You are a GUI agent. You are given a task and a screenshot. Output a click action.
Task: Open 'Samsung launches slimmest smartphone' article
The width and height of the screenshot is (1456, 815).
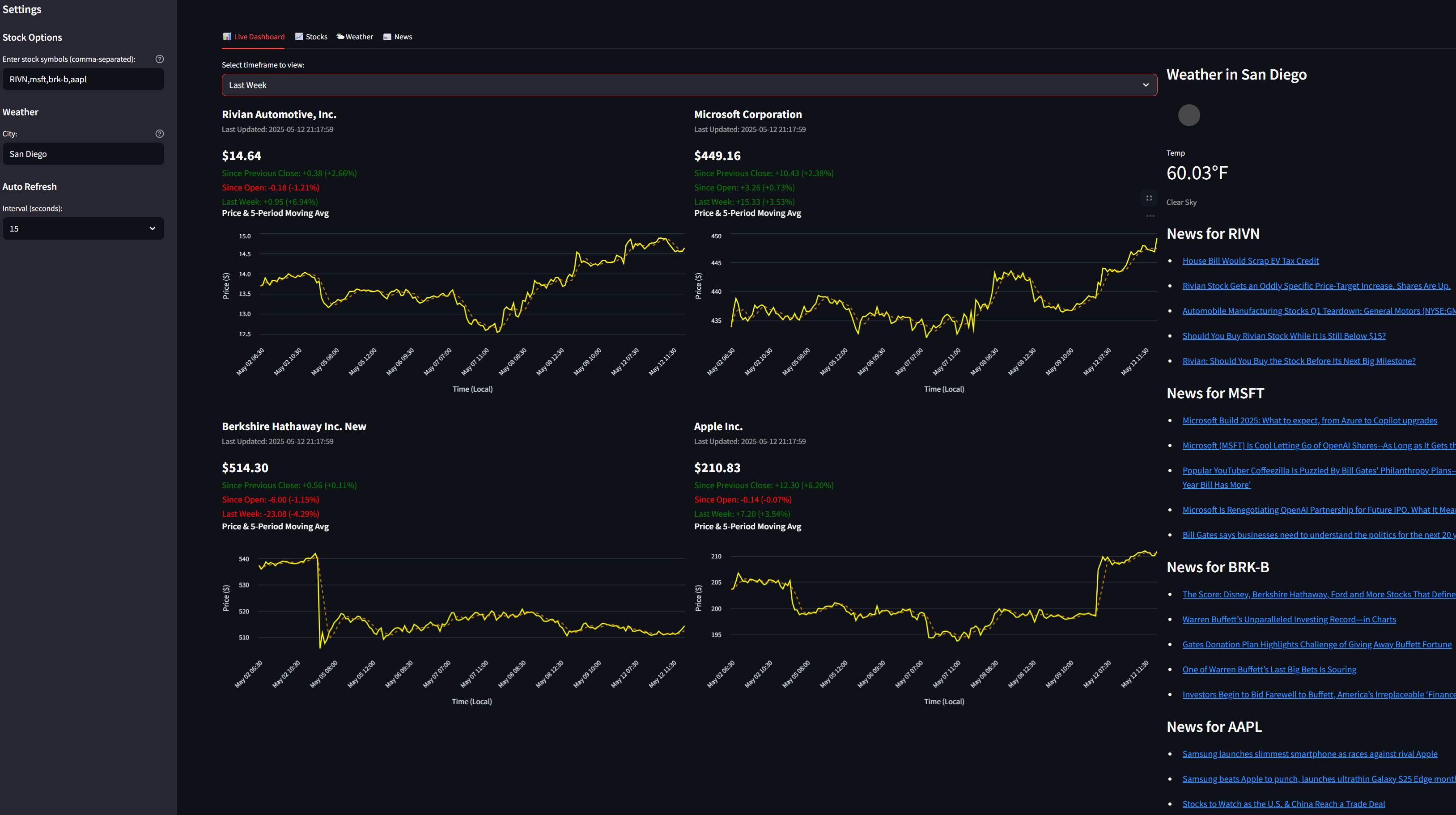tap(1310, 753)
